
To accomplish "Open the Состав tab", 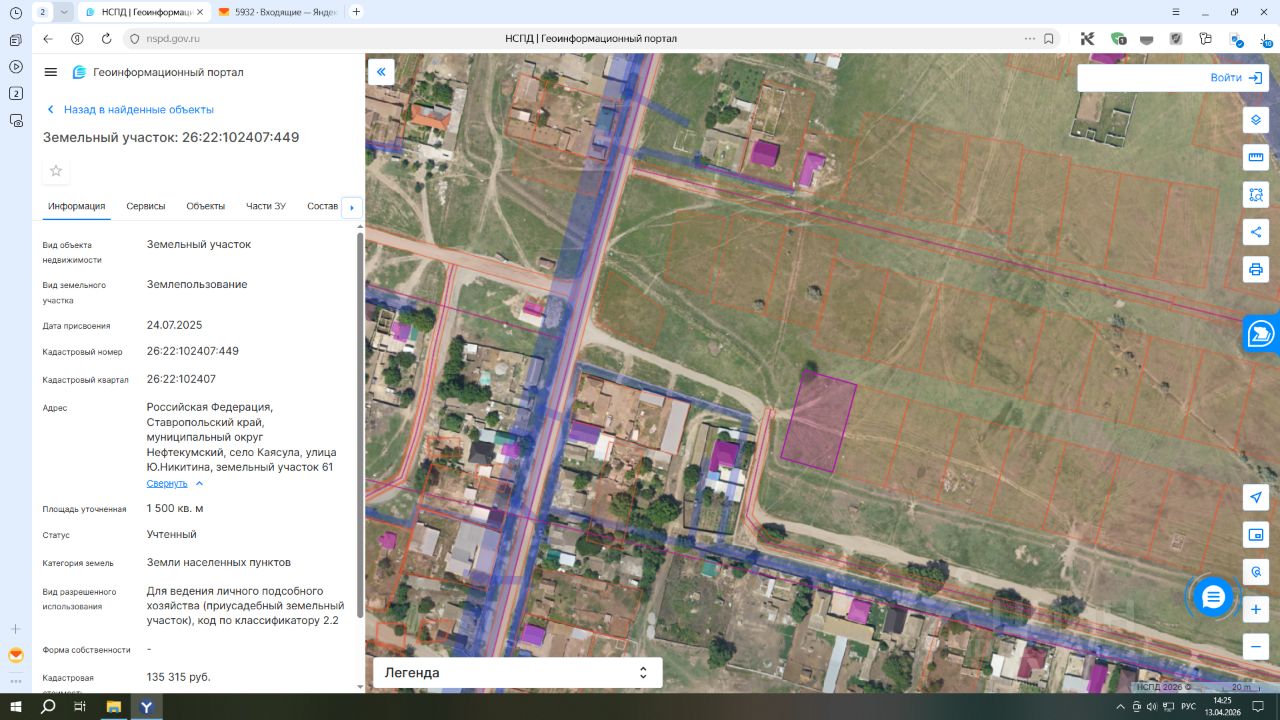I will pos(323,206).
